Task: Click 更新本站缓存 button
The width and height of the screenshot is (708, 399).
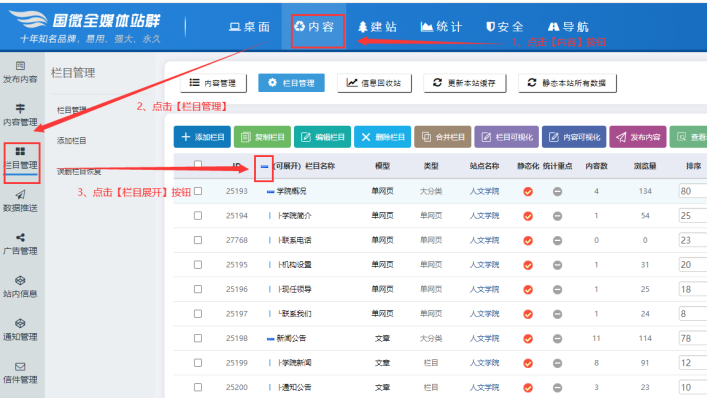Action: point(464,83)
